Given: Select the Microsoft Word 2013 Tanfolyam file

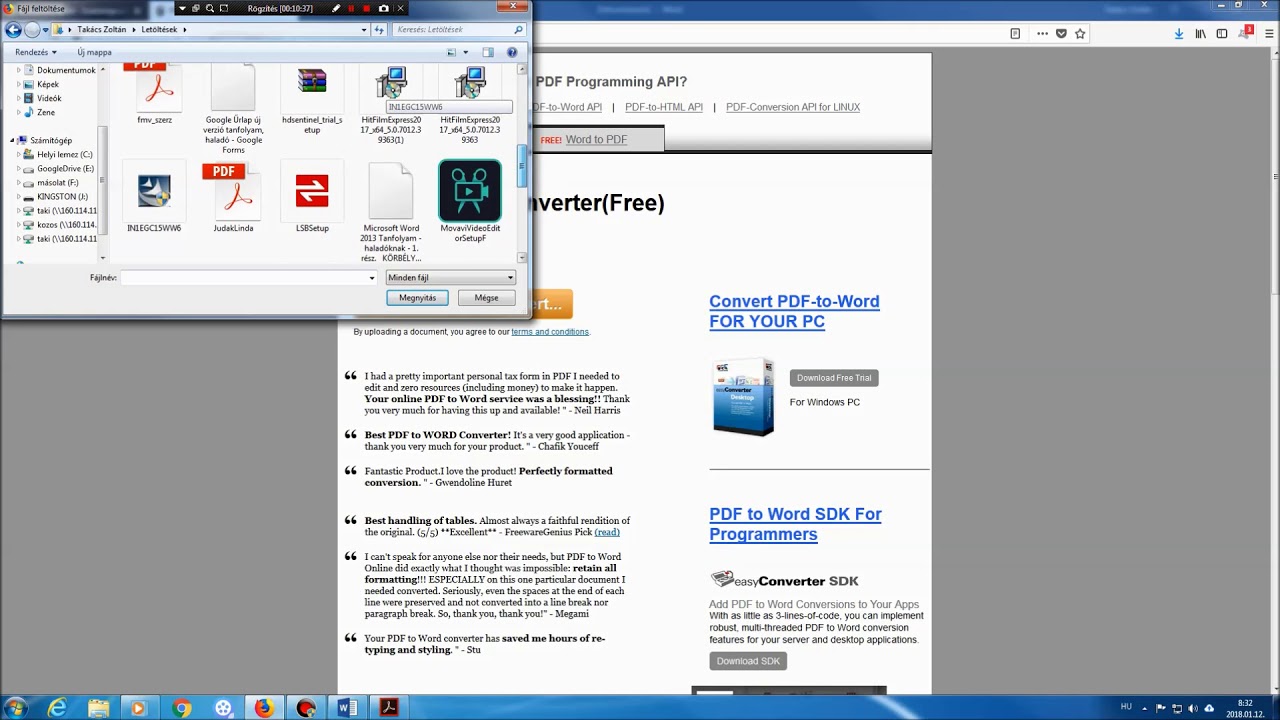Looking at the screenshot, I should pyautogui.click(x=391, y=213).
